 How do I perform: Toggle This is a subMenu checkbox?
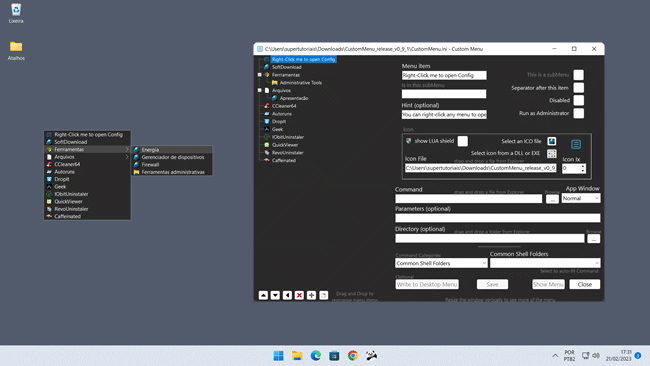(x=579, y=75)
